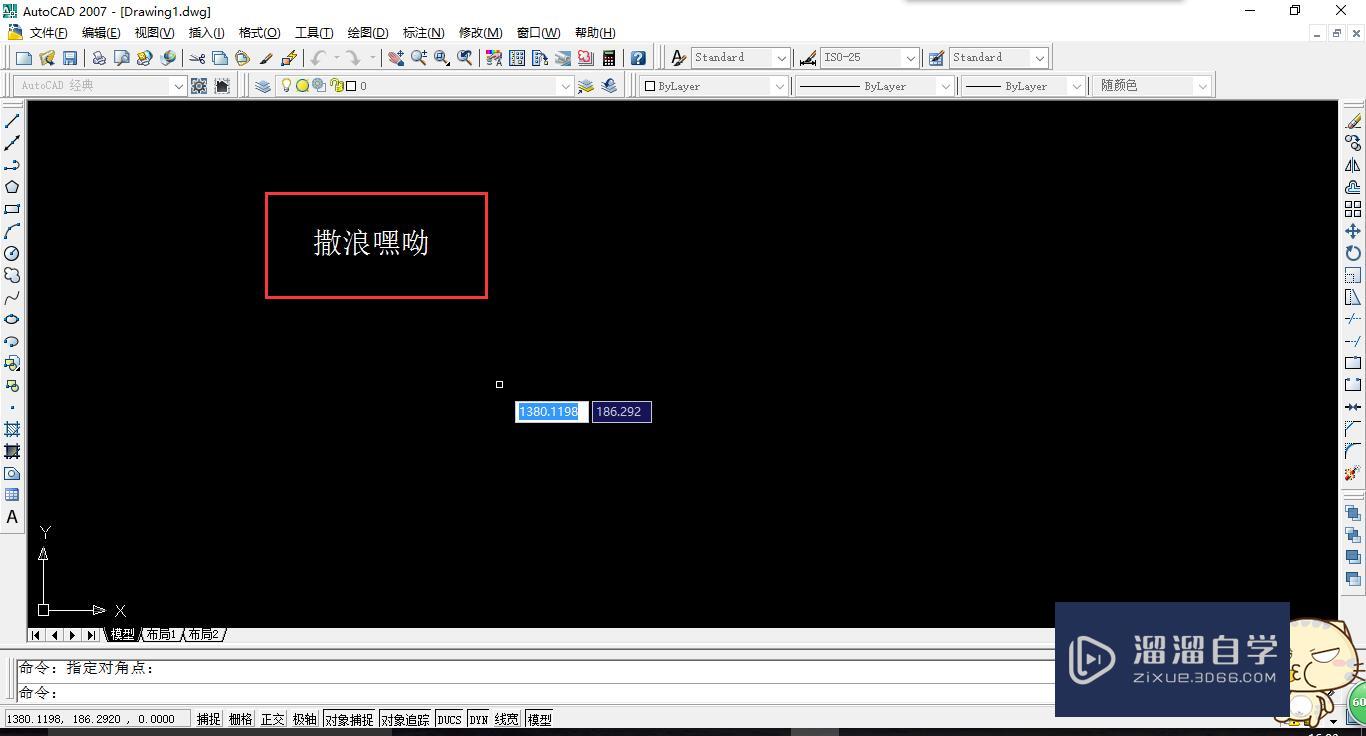Select the Offset tool
This screenshot has width=1366, height=736.
[x=1353, y=187]
